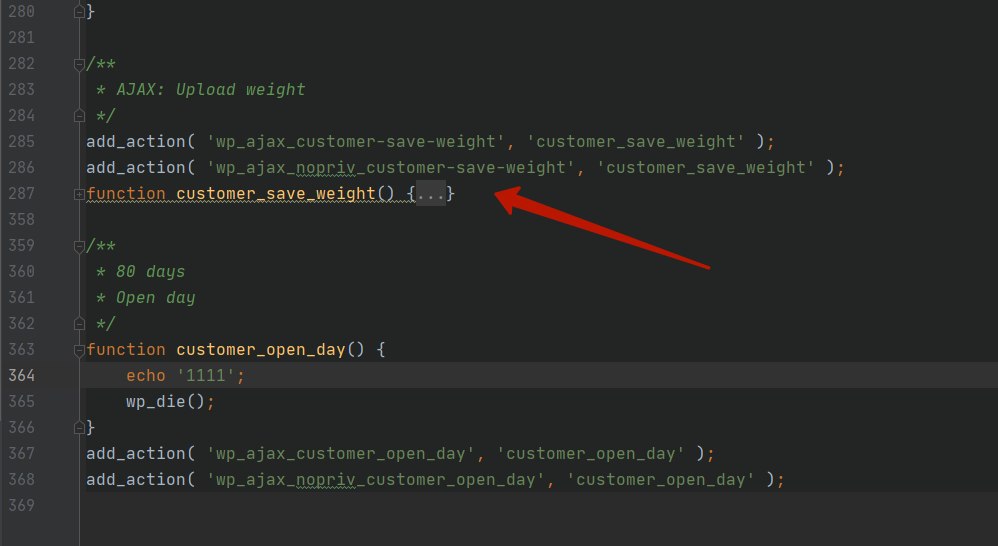Click the fold end marker on line 280
998x546 pixels.
tap(79, 11)
